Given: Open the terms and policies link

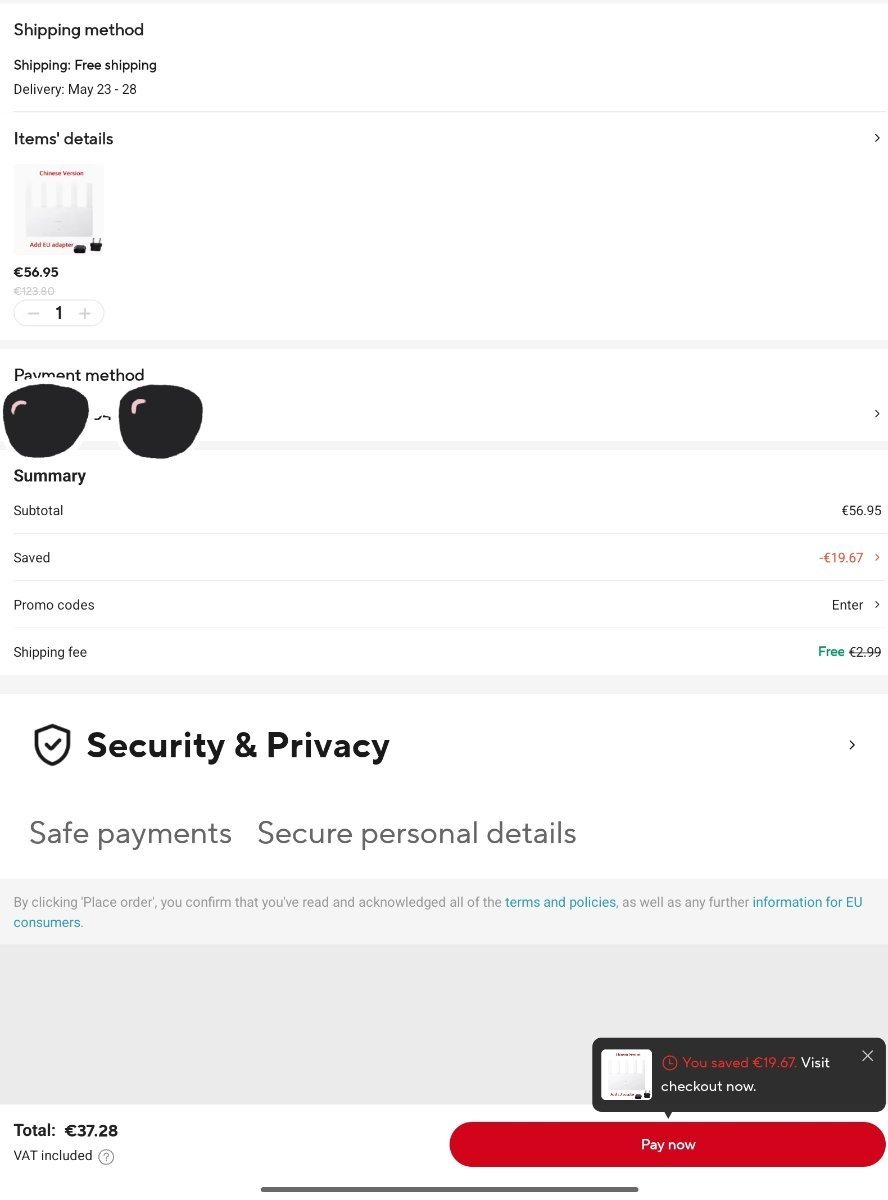Looking at the screenshot, I should (560, 902).
